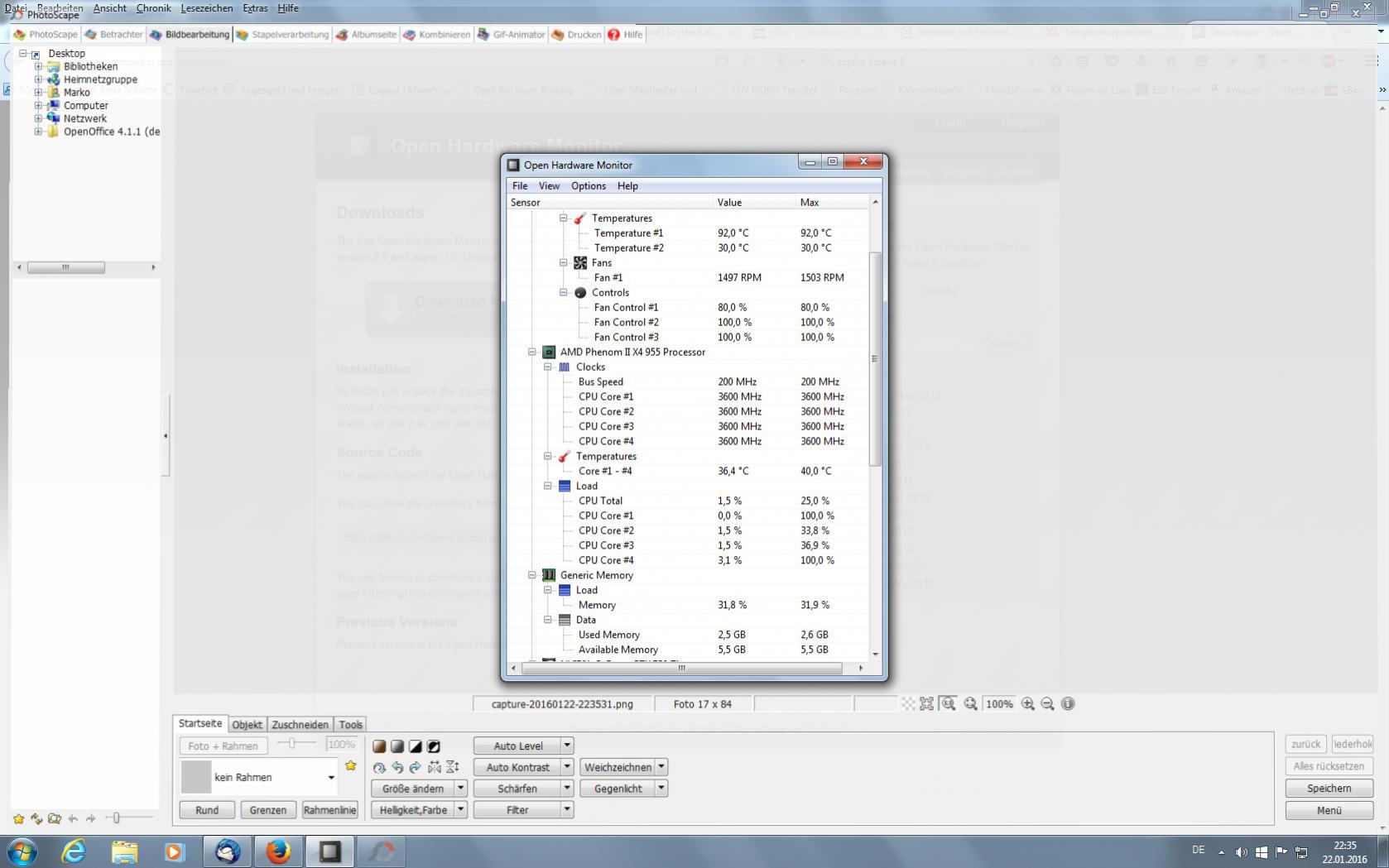Viewport: 1389px width, 868px height.
Task: Collapse the Generic Memory node
Action: pos(532,575)
